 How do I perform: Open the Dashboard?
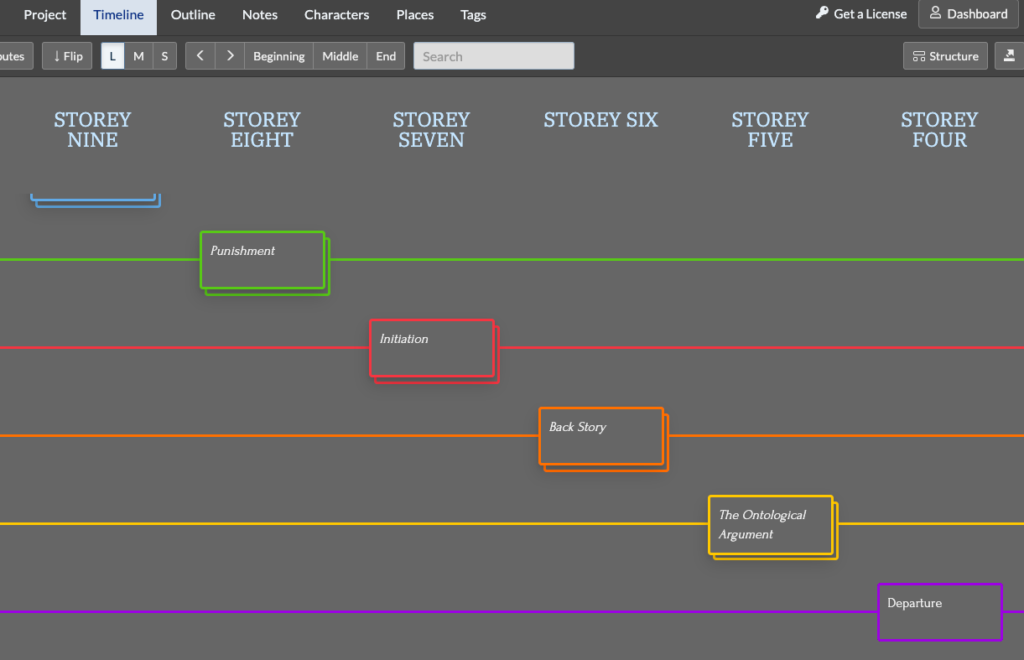[x=968, y=14]
